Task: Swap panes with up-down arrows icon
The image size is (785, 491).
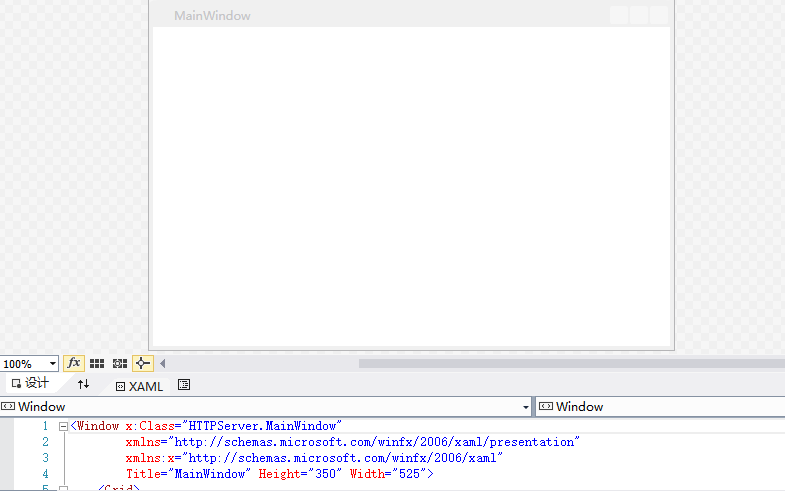Action: [x=84, y=384]
